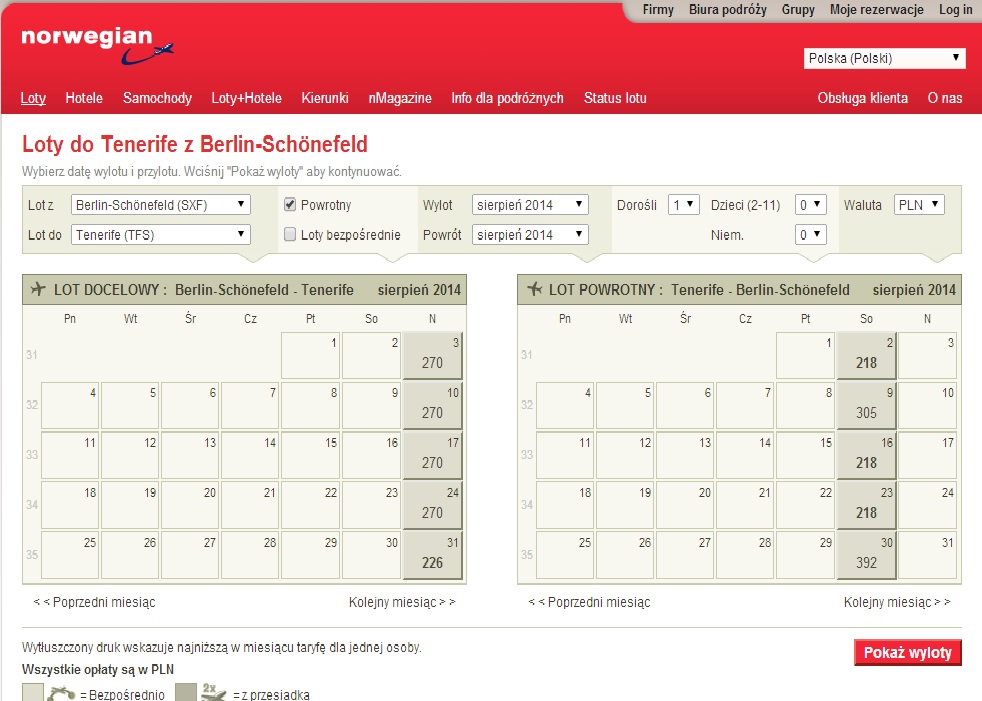Click the Grupy top link
Image resolution: width=982 pixels, height=701 pixels.
point(798,9)
